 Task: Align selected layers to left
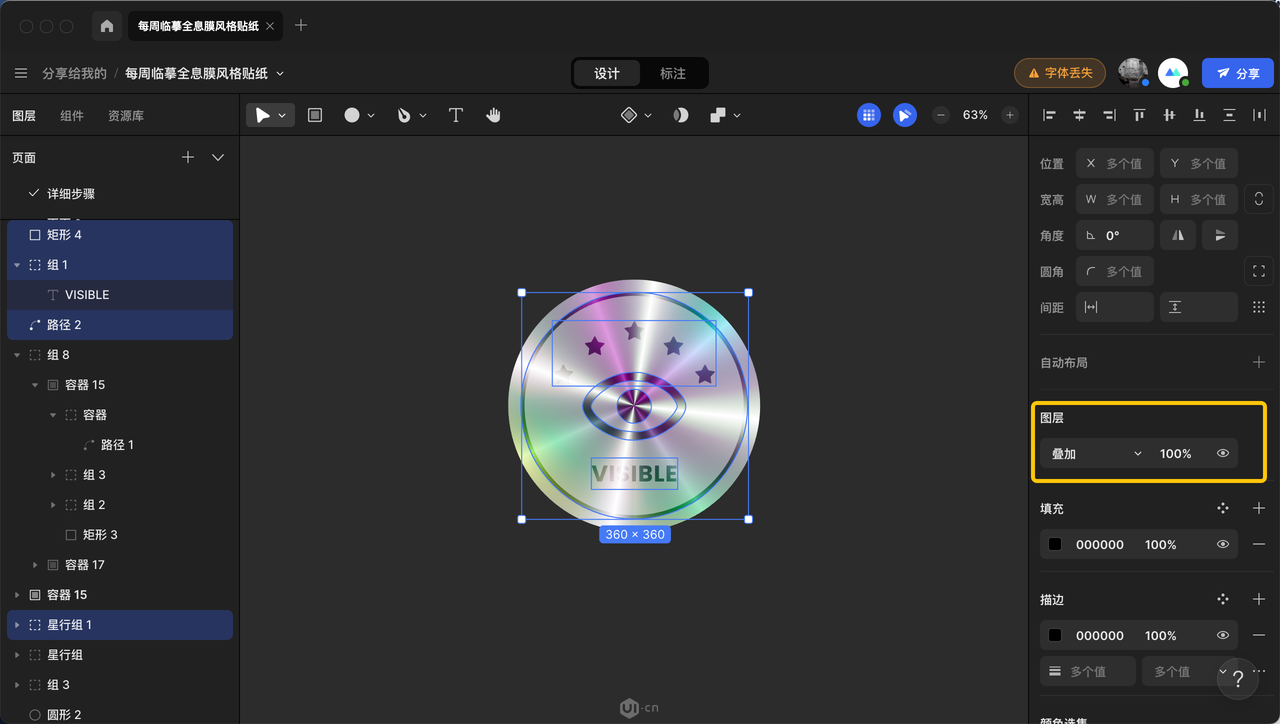tap(1049, 115)
